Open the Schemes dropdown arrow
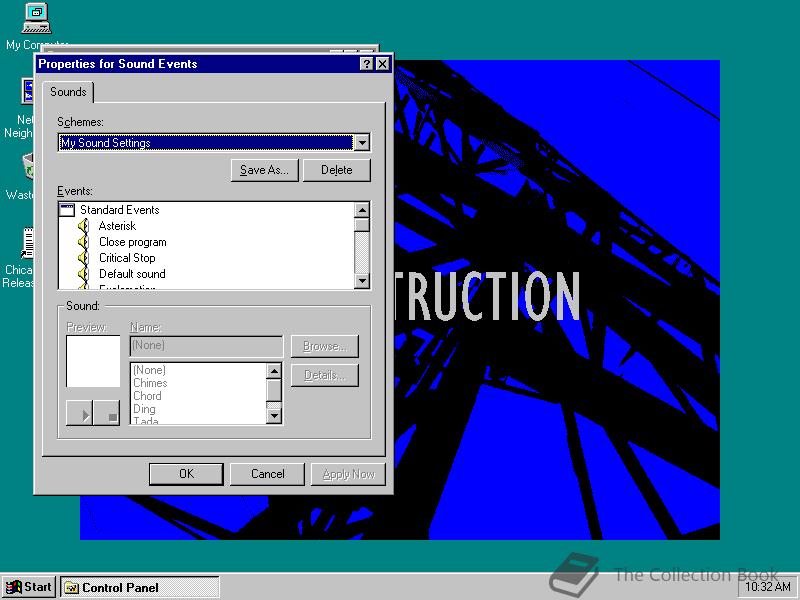This screenshot has height=600, width=800. click(362, 142)
